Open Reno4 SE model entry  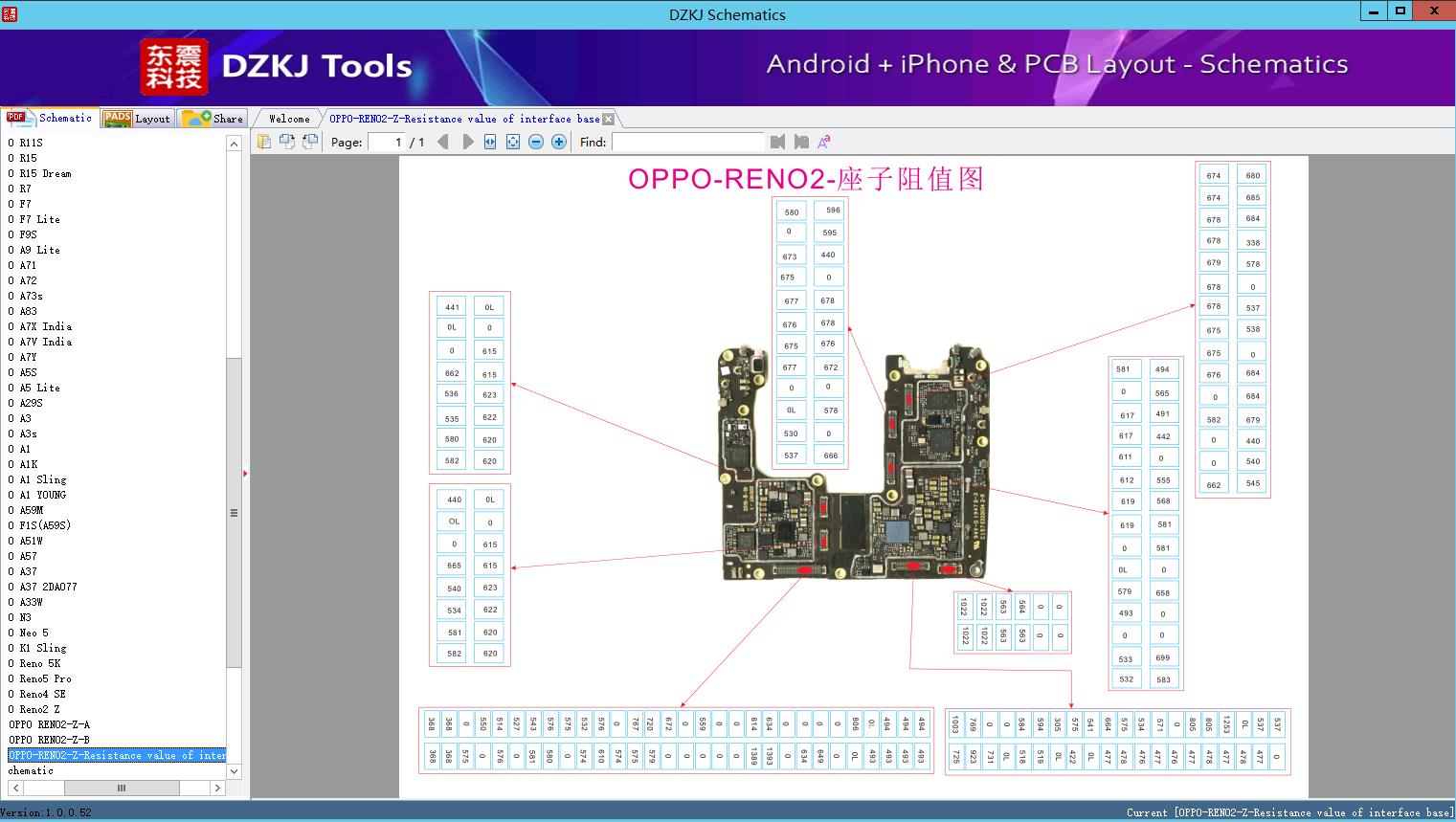pyautogui.click(x=36, y=694)
